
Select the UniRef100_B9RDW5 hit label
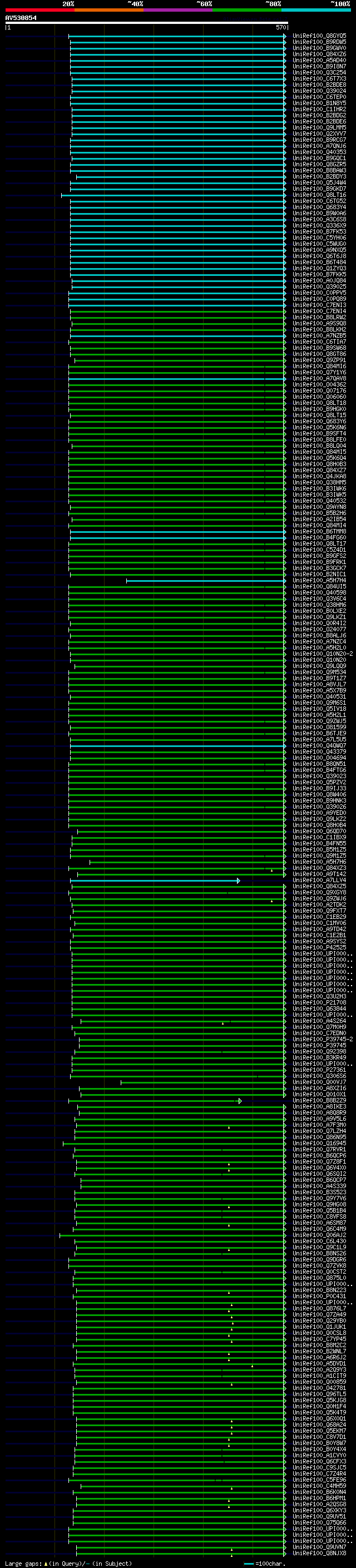pyautogui.click(x=319, y=42)
